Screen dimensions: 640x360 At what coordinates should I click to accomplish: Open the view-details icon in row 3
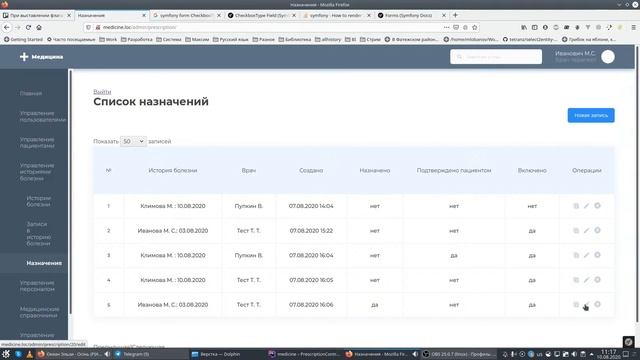pos(576,255)
